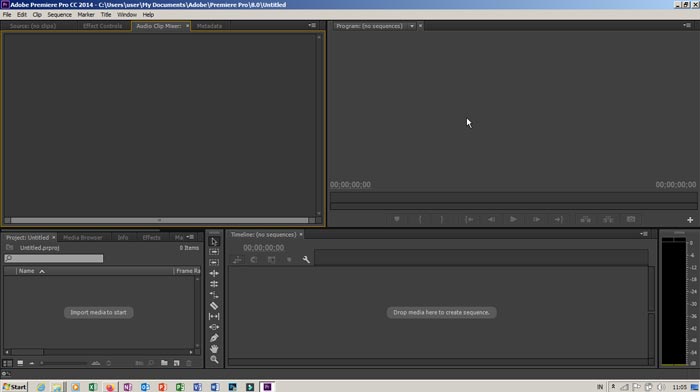The width and height of the screenshot is (700, 392).
Task: Open the Program monitor panel flyout menu
Action: 687,25
